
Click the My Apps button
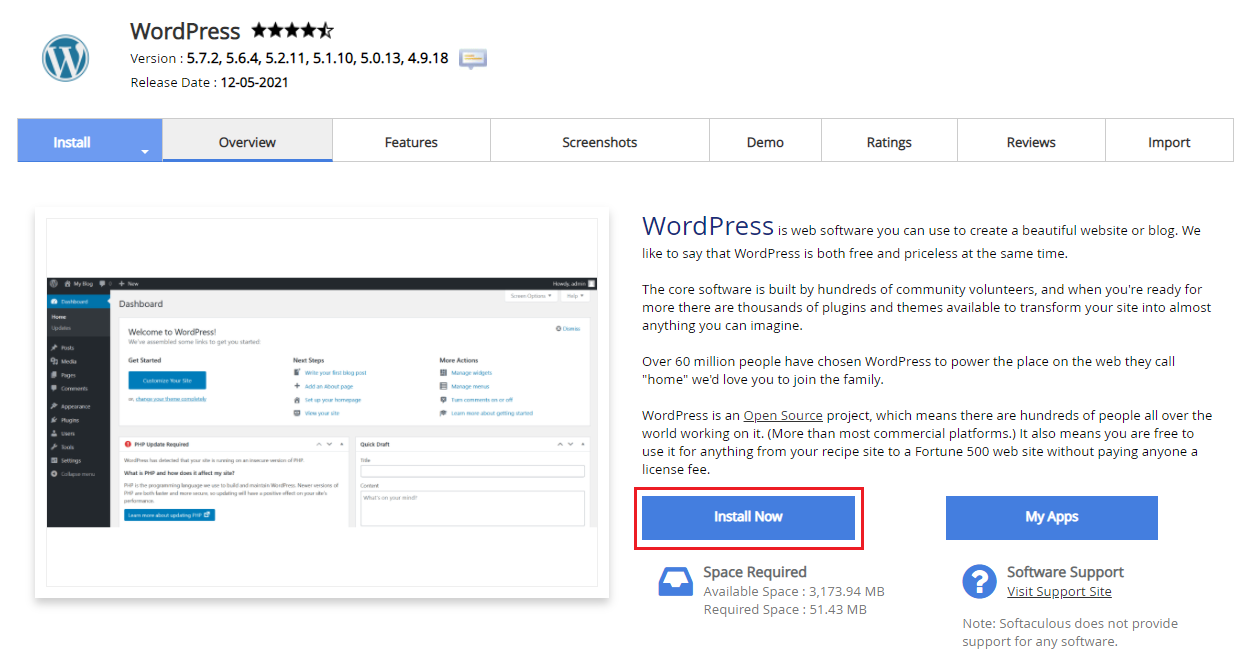click(1051, 517)
